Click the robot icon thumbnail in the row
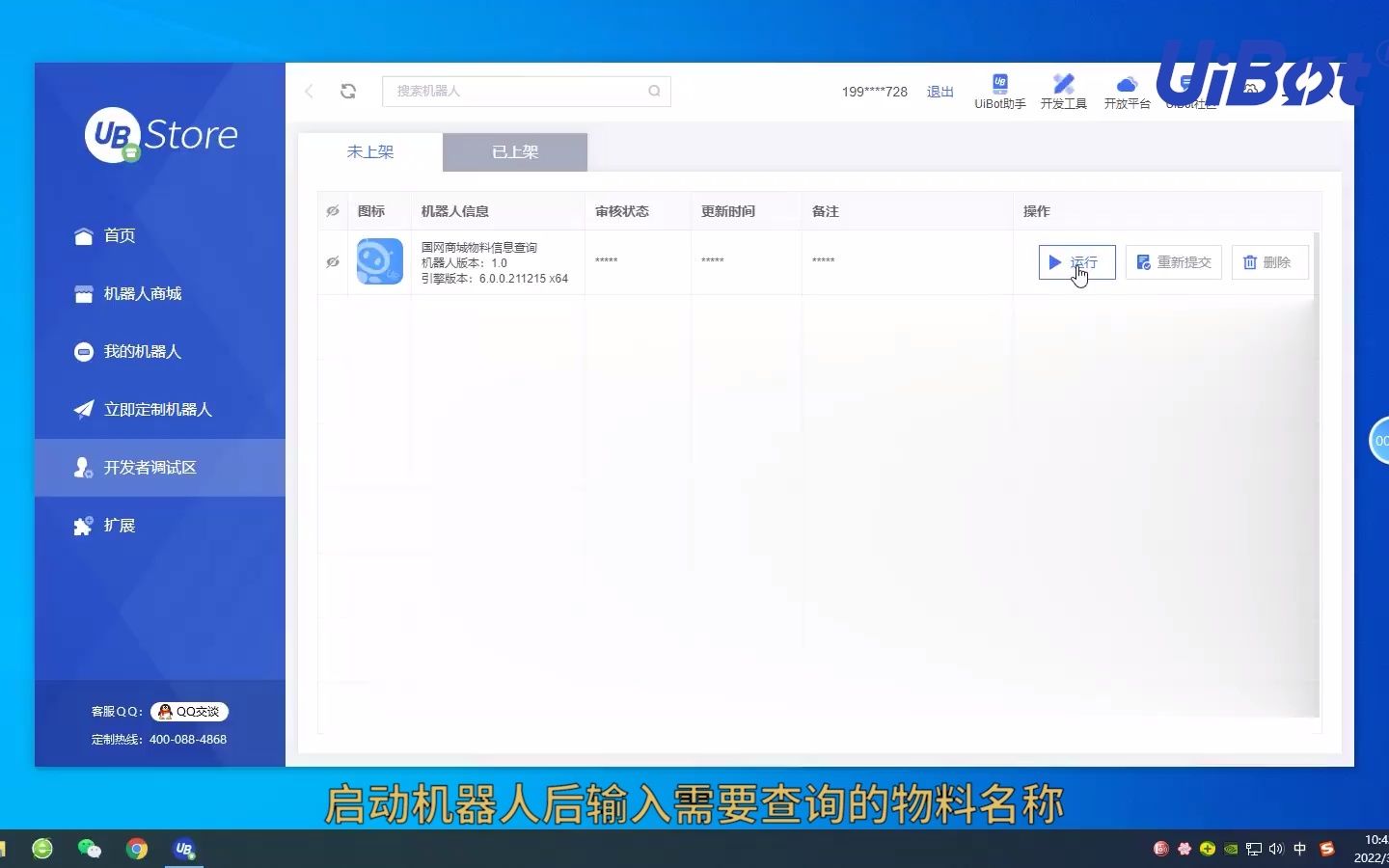 [x=380, y=261]
